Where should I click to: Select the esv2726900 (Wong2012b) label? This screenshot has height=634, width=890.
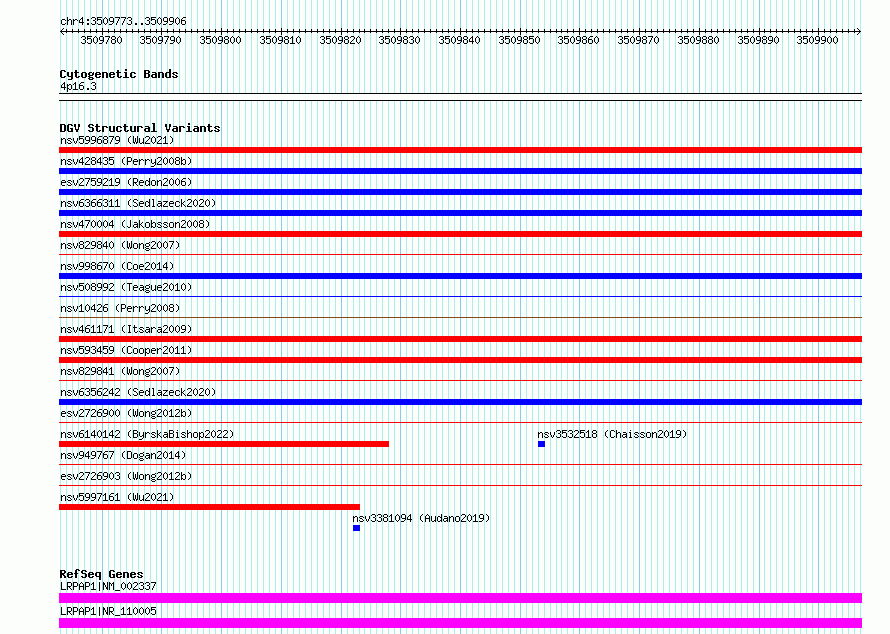tap(126, 413)
